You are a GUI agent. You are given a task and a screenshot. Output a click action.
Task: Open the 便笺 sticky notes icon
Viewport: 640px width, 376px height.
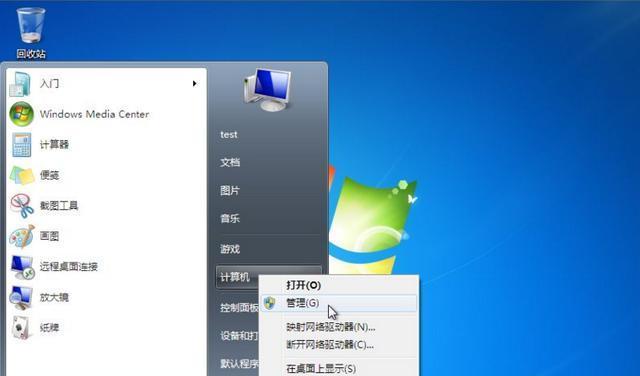click(x=22, y=175)
